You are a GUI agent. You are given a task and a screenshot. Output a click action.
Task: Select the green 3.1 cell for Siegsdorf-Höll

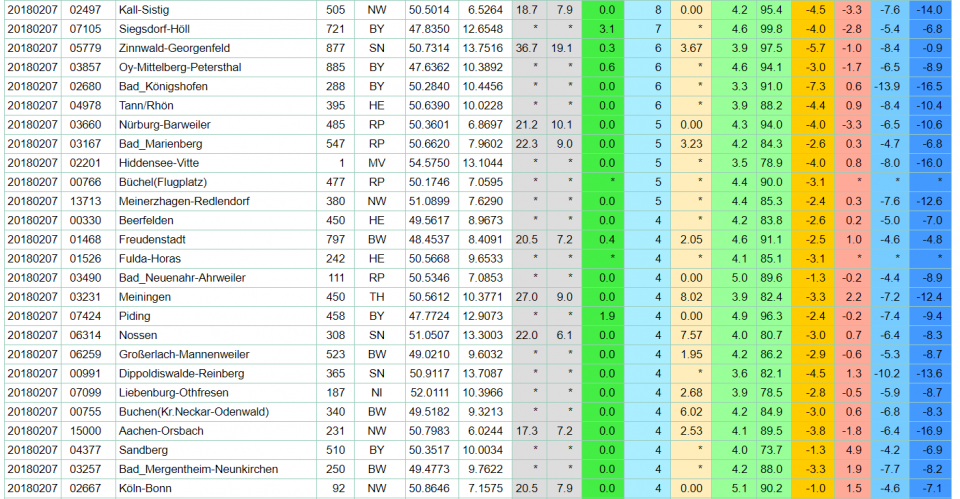607,28
